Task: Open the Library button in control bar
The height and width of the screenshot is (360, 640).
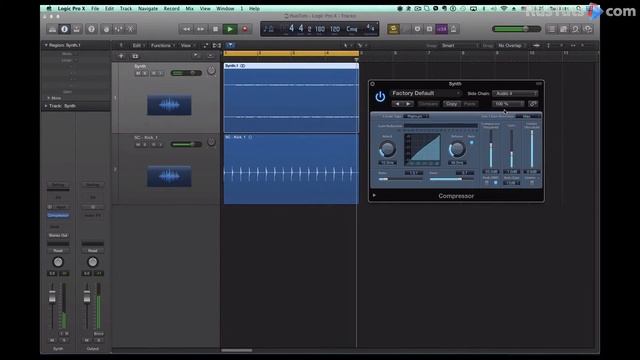Action: [x=52, y=29]
